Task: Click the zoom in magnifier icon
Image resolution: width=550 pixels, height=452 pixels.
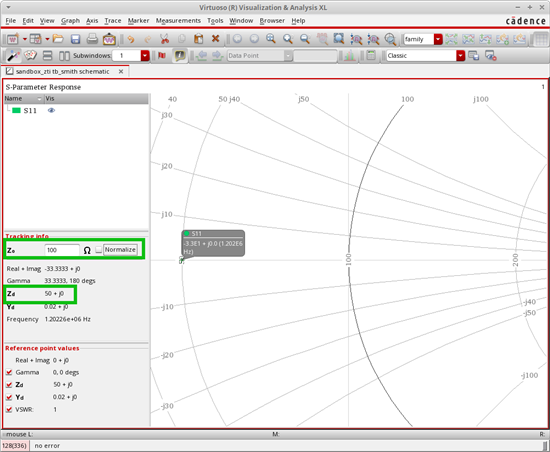Action: click(x=271, y=39)
